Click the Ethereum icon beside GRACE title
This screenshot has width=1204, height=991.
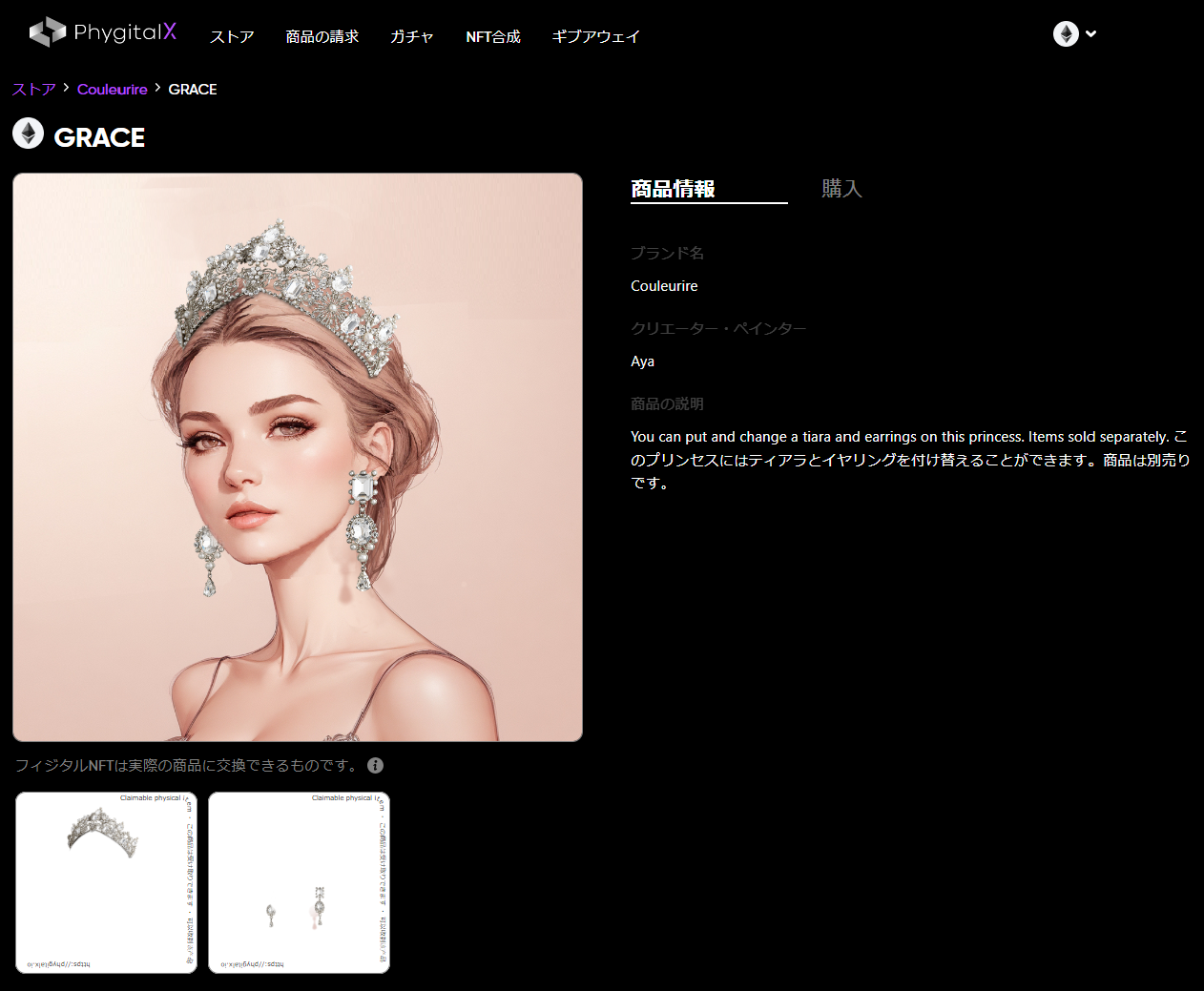pyautogui.click(x=29, y=134)
